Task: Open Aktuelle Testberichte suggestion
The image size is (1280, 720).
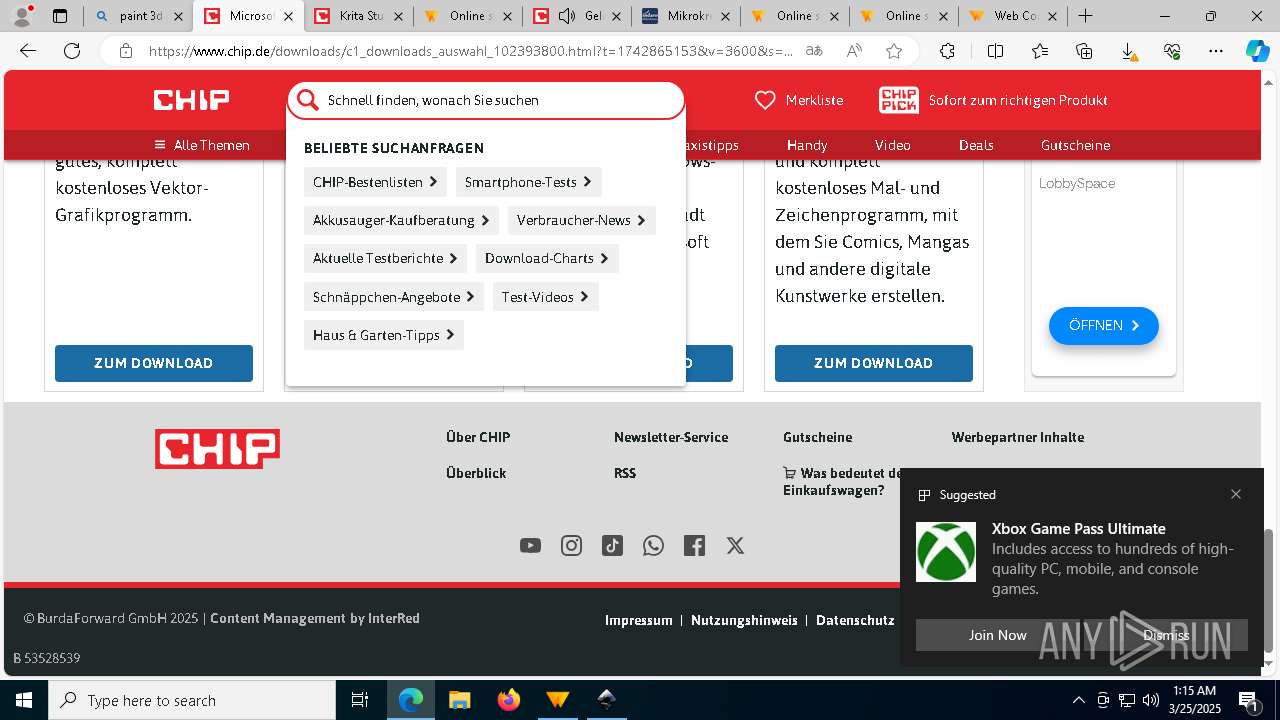Action: (x=385, y=258)
